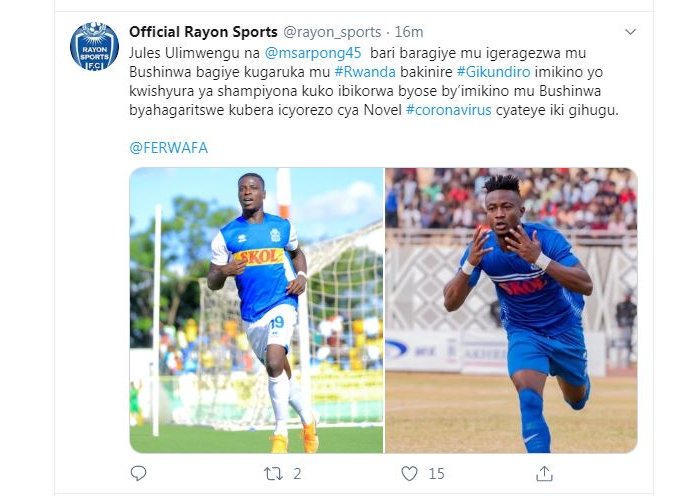Image resolution: width=700 pixels, height=496 pixels.
Task: Click Official Rayon Sports account name
Action: point(203,32)
